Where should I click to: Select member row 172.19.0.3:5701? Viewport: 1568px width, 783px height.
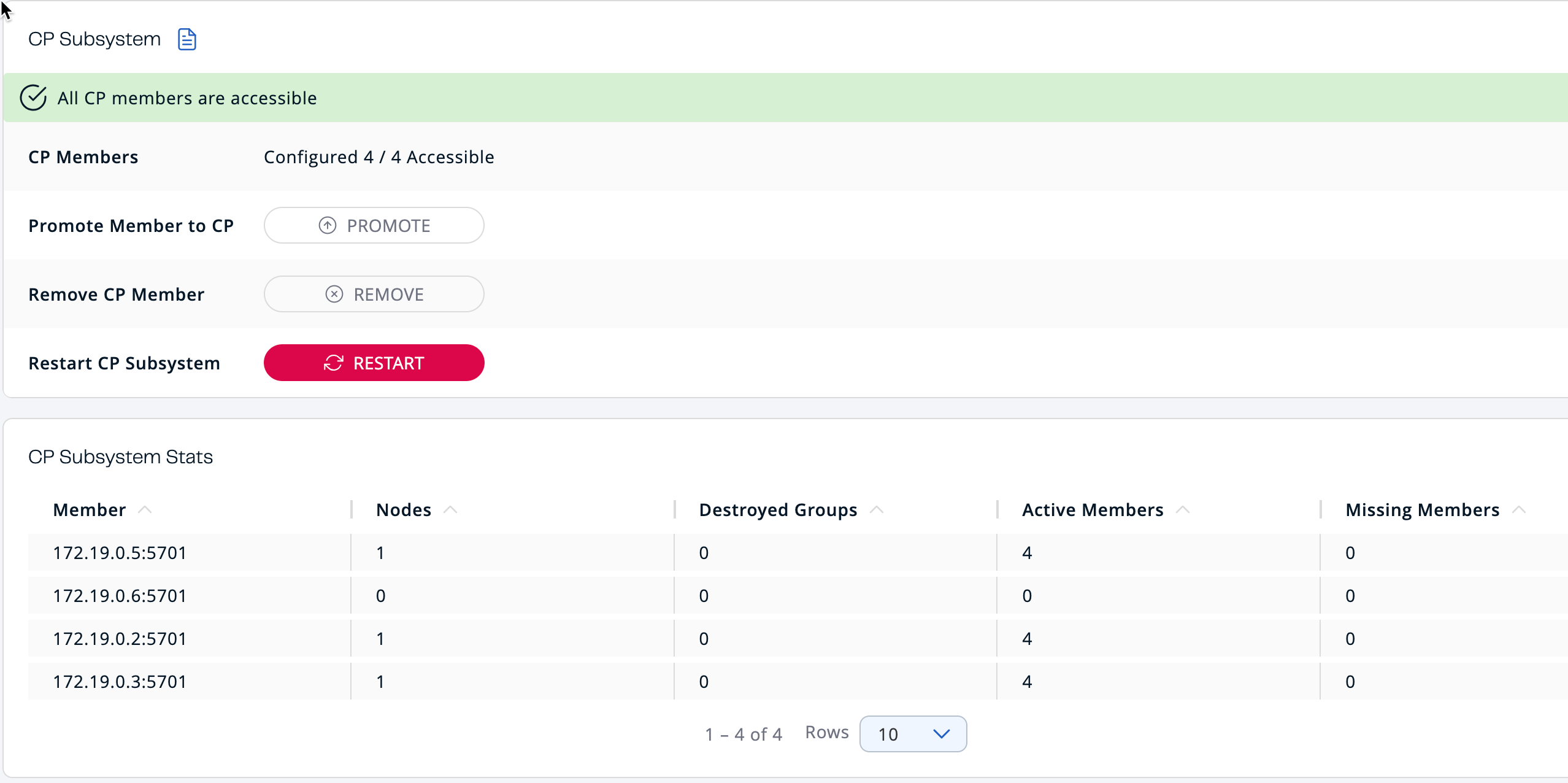pos(120,681)
